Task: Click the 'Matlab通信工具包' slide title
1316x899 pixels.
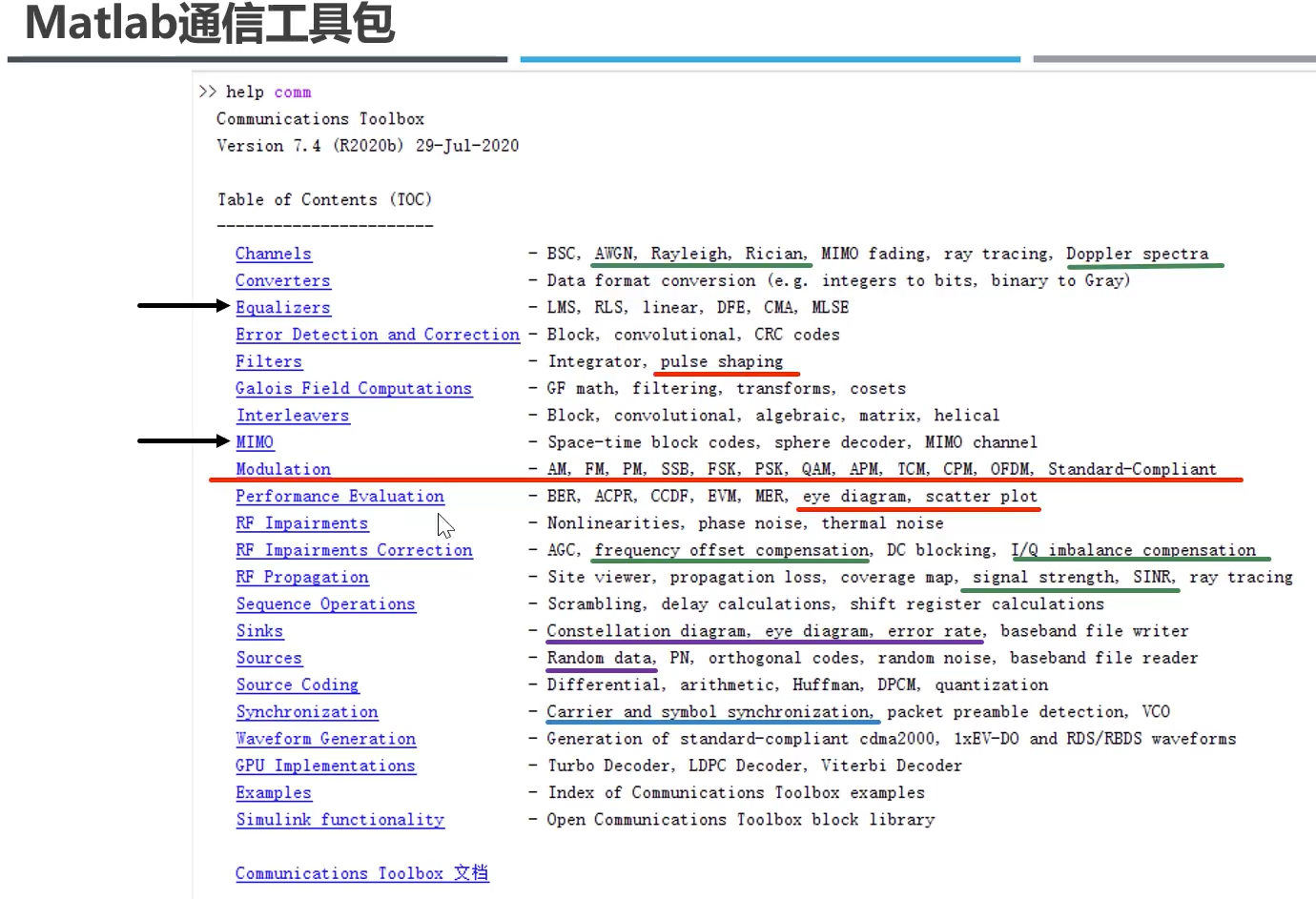Action: [x=210, y=23]
